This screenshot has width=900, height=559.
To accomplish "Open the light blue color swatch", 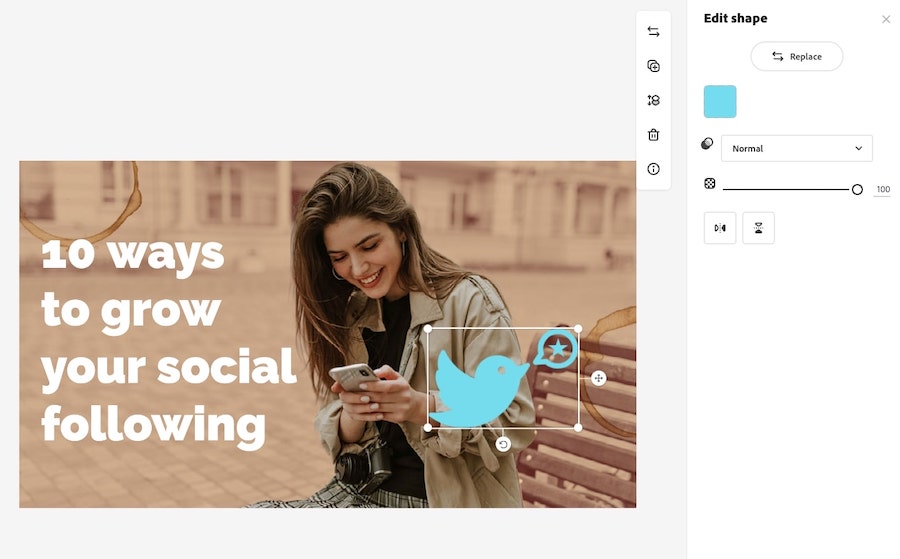I will pyautogui.click(x=720, y=102).
